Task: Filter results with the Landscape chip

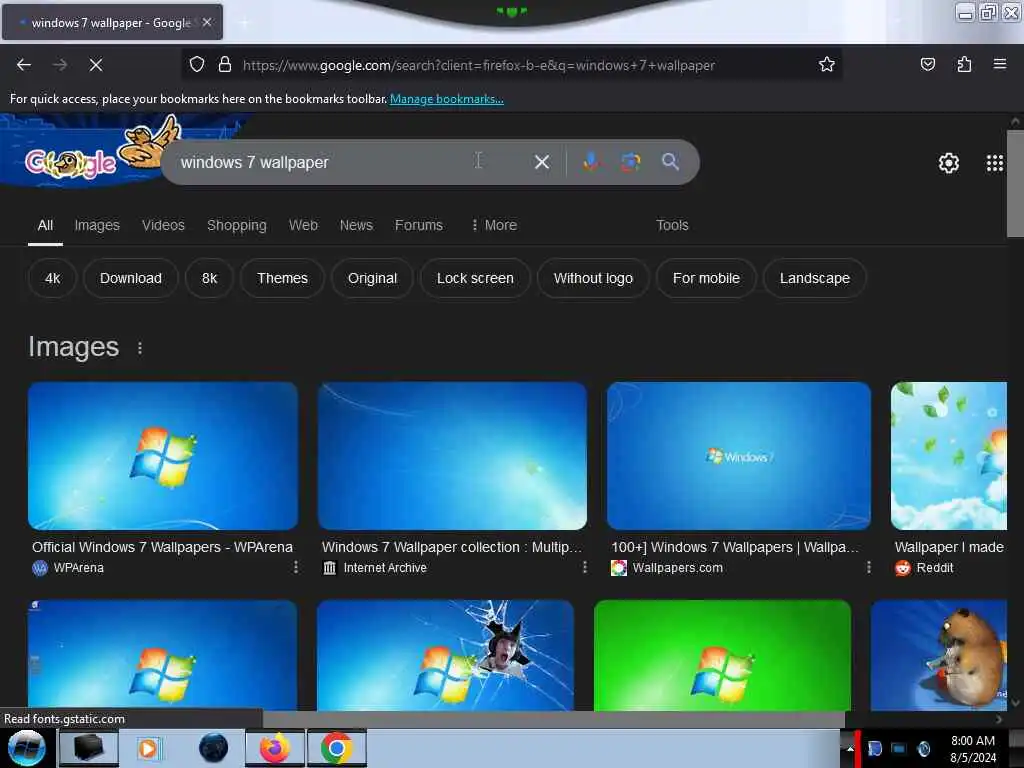Action: (x=814, y=278)
